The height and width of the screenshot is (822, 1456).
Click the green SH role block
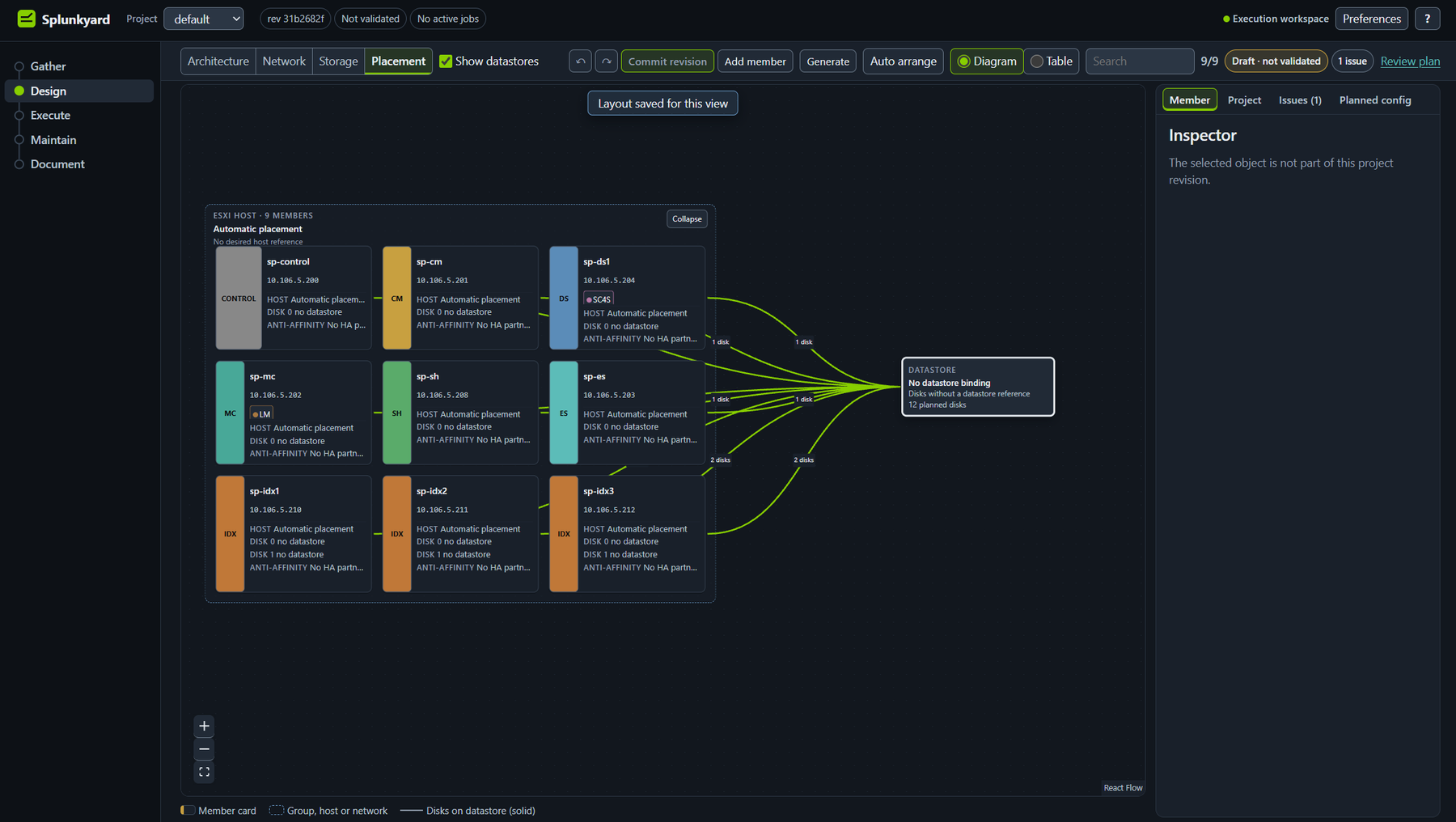pyautogui.click(x=396, y=413)
